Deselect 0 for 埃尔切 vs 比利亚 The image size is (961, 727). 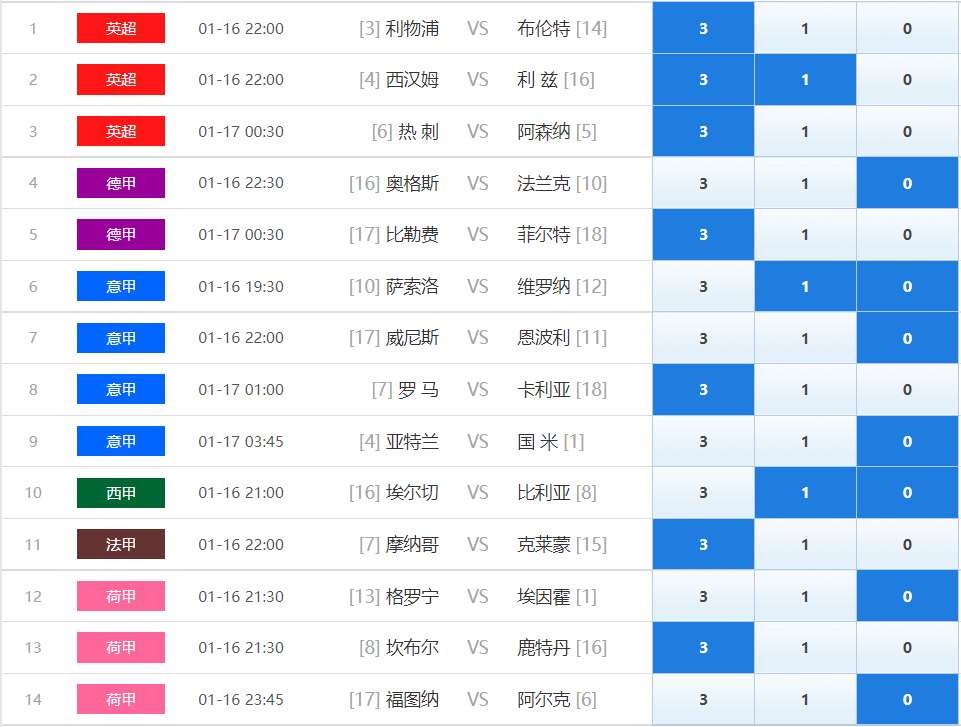907,493
